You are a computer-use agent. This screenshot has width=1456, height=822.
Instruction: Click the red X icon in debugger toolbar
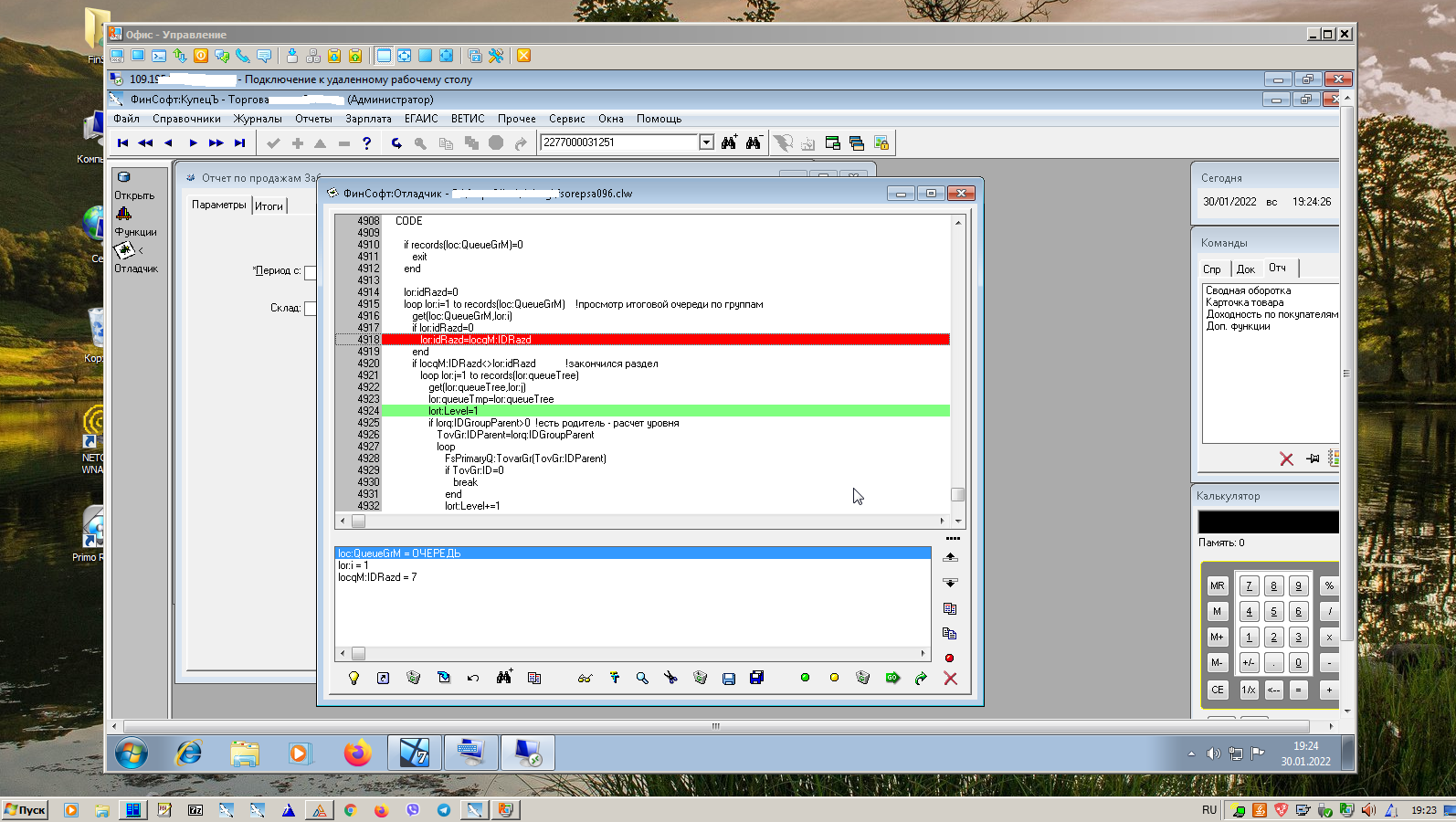[950, 678]
